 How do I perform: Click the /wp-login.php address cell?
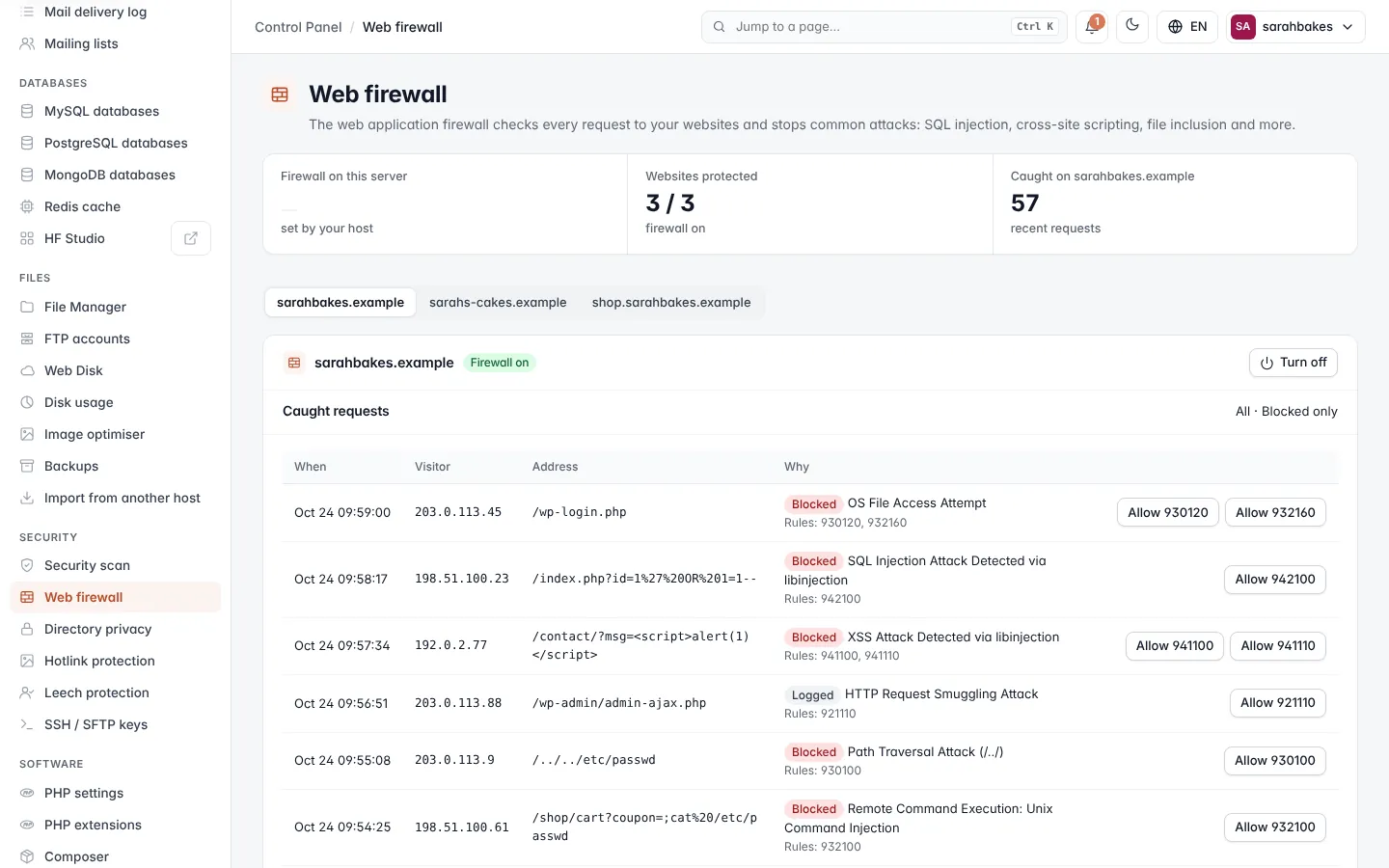[x=580, y=512]
